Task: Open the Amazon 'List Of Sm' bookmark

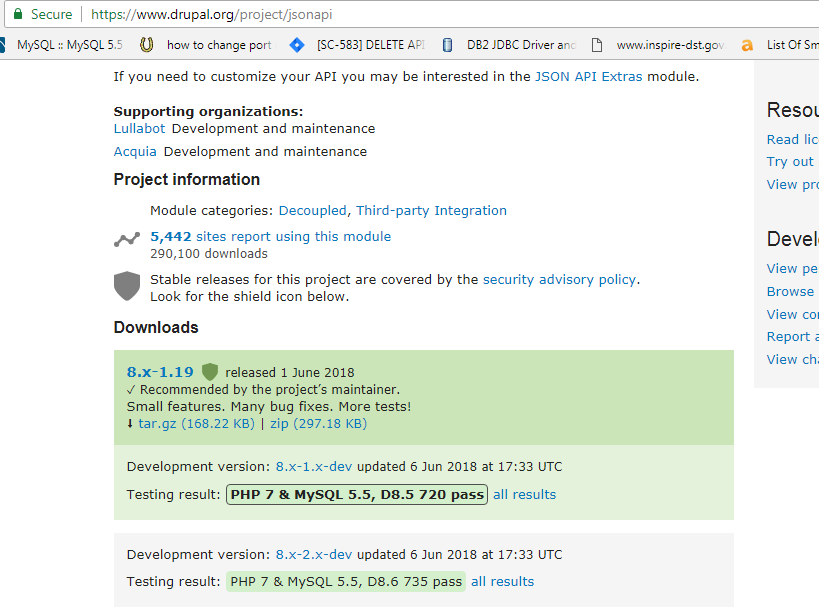Action: click(x=779, y=45)
